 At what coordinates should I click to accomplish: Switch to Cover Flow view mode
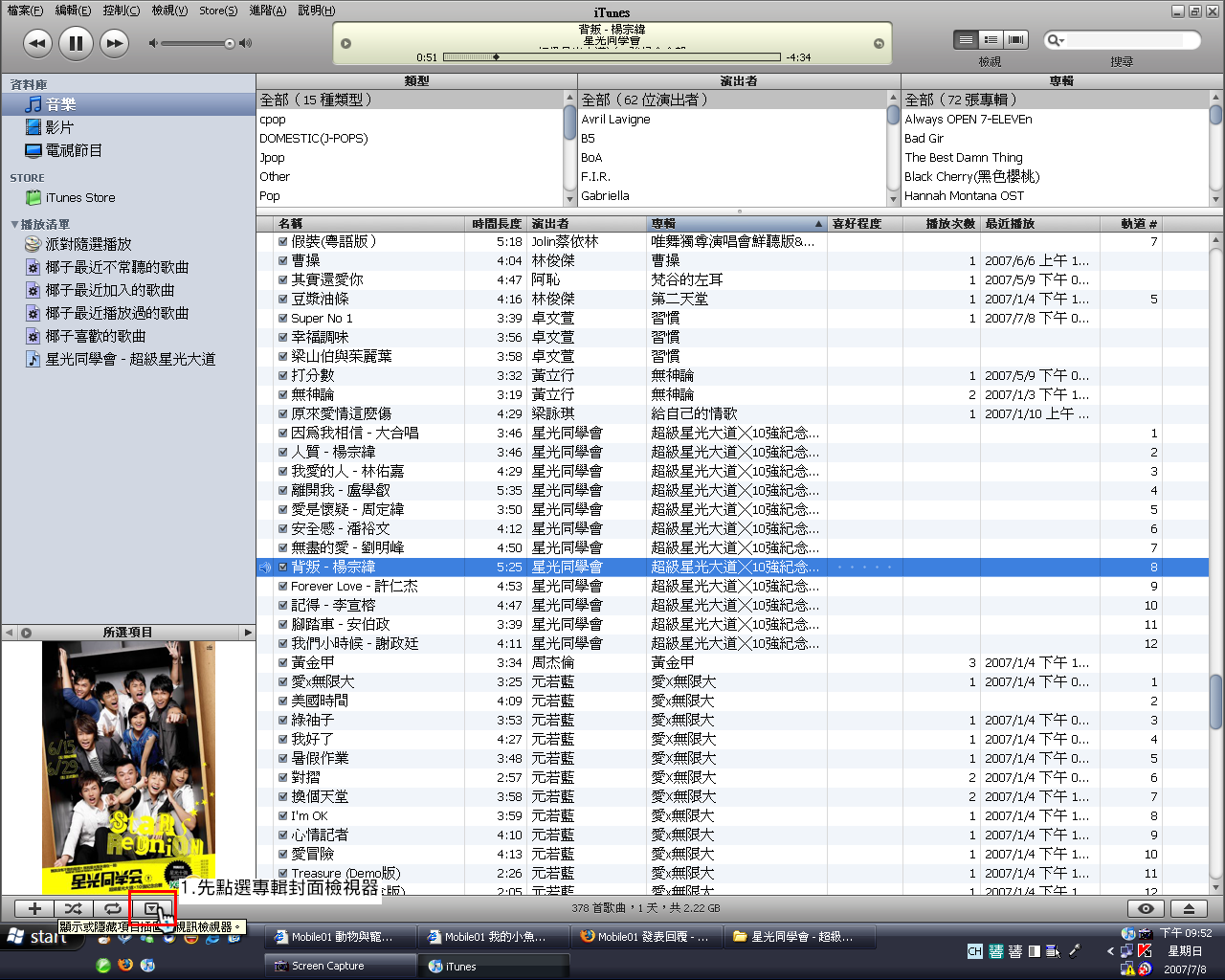click(1016, 39)
